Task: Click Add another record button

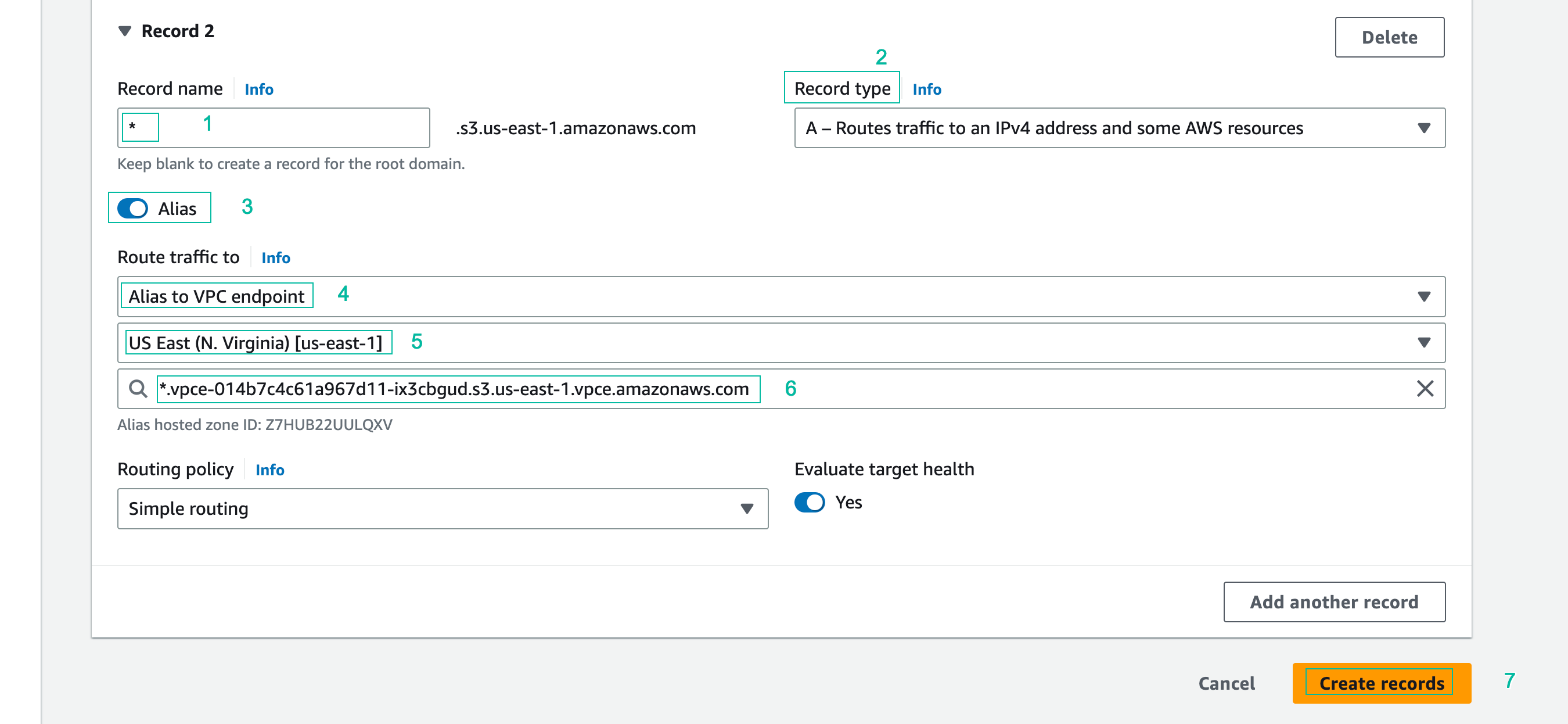Action: coord(1333,601)
